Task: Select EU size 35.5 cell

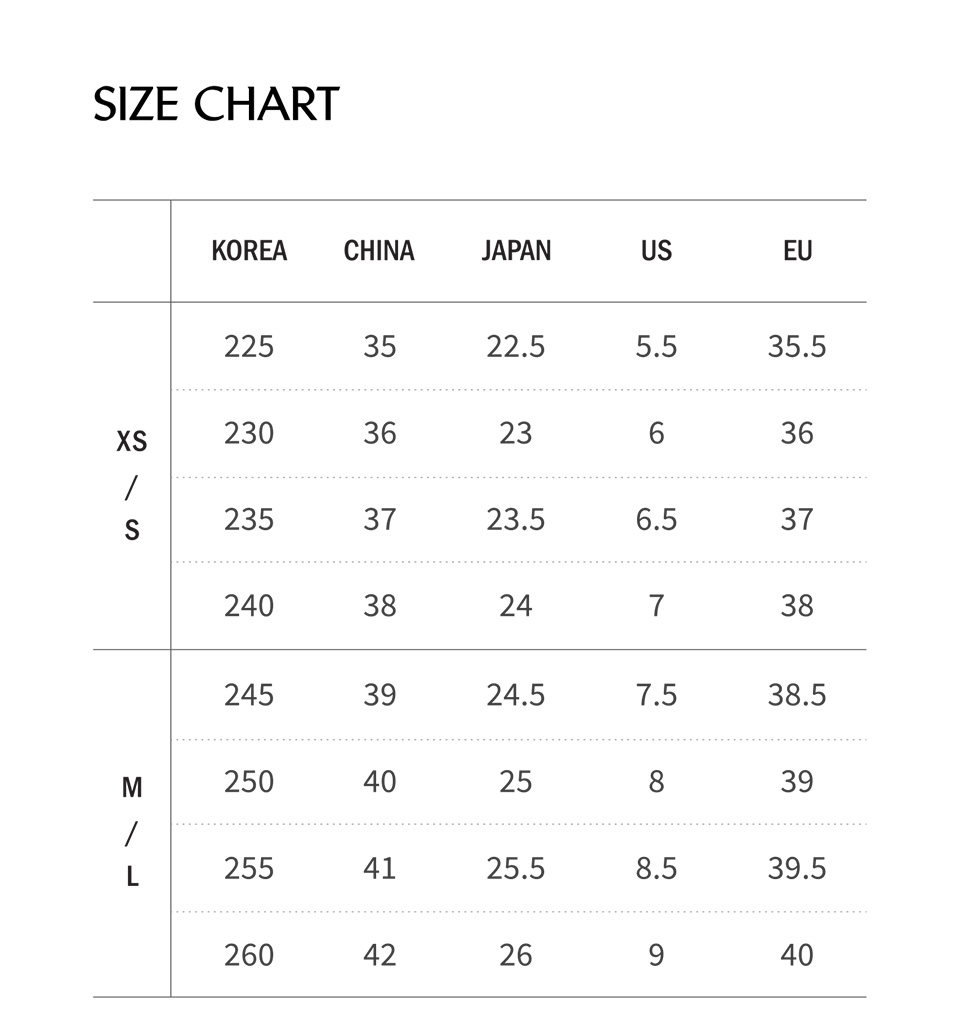Action: pos(797,346)
